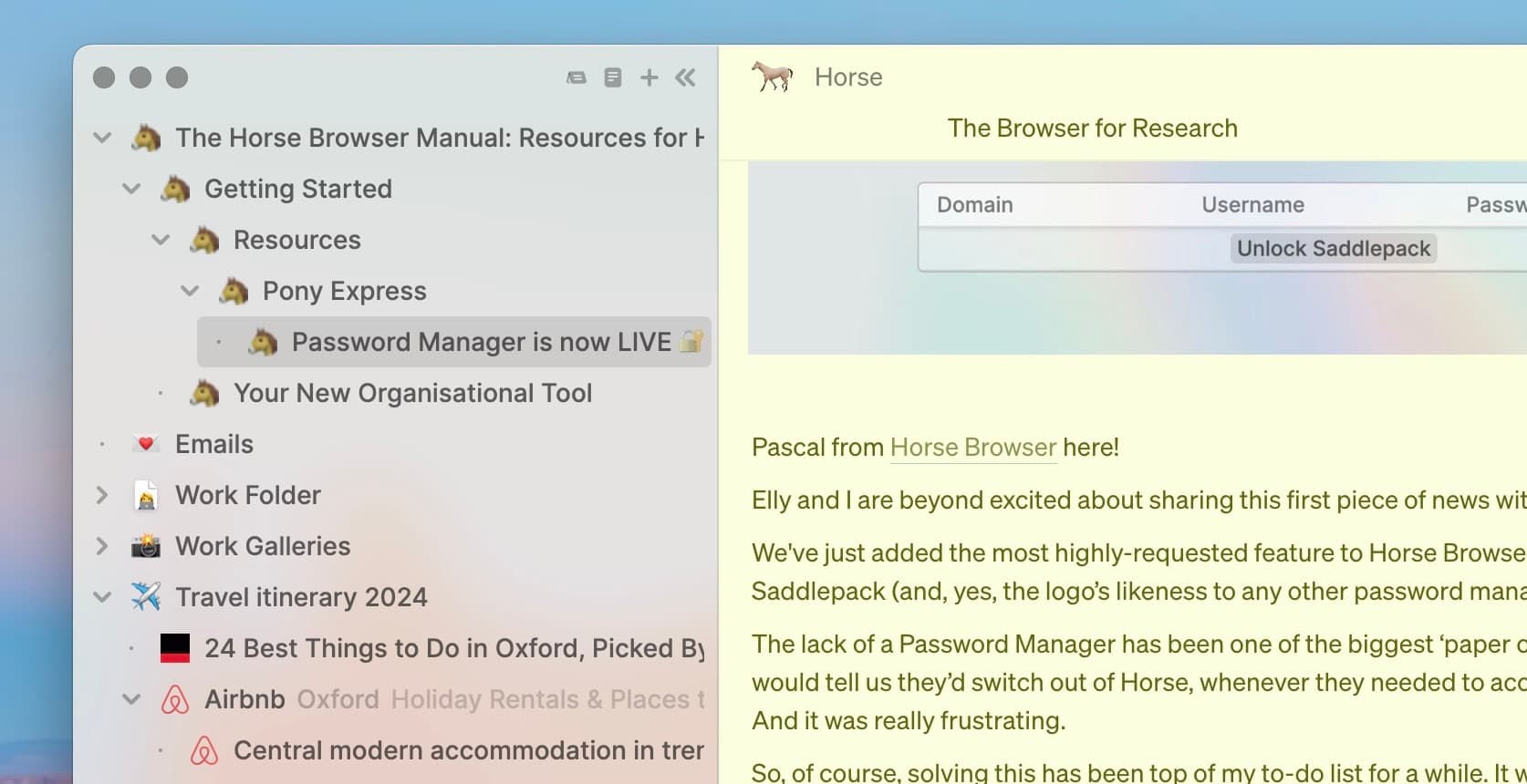Open Your New Organisational Tool page

coord(412,393)
